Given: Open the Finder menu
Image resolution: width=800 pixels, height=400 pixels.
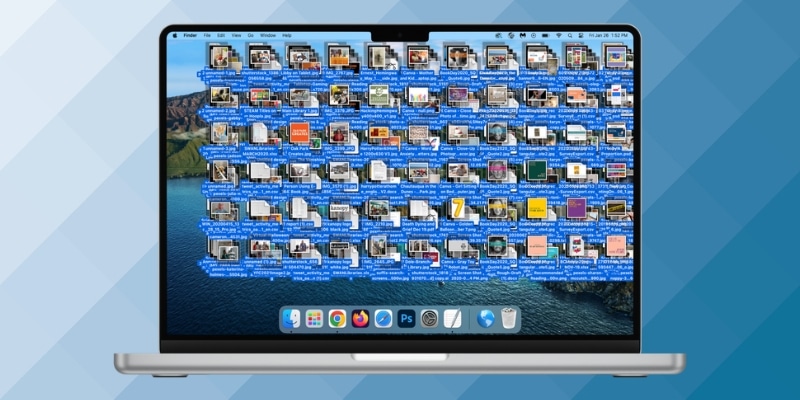Looking at the screenshot, I should point(190,36).
